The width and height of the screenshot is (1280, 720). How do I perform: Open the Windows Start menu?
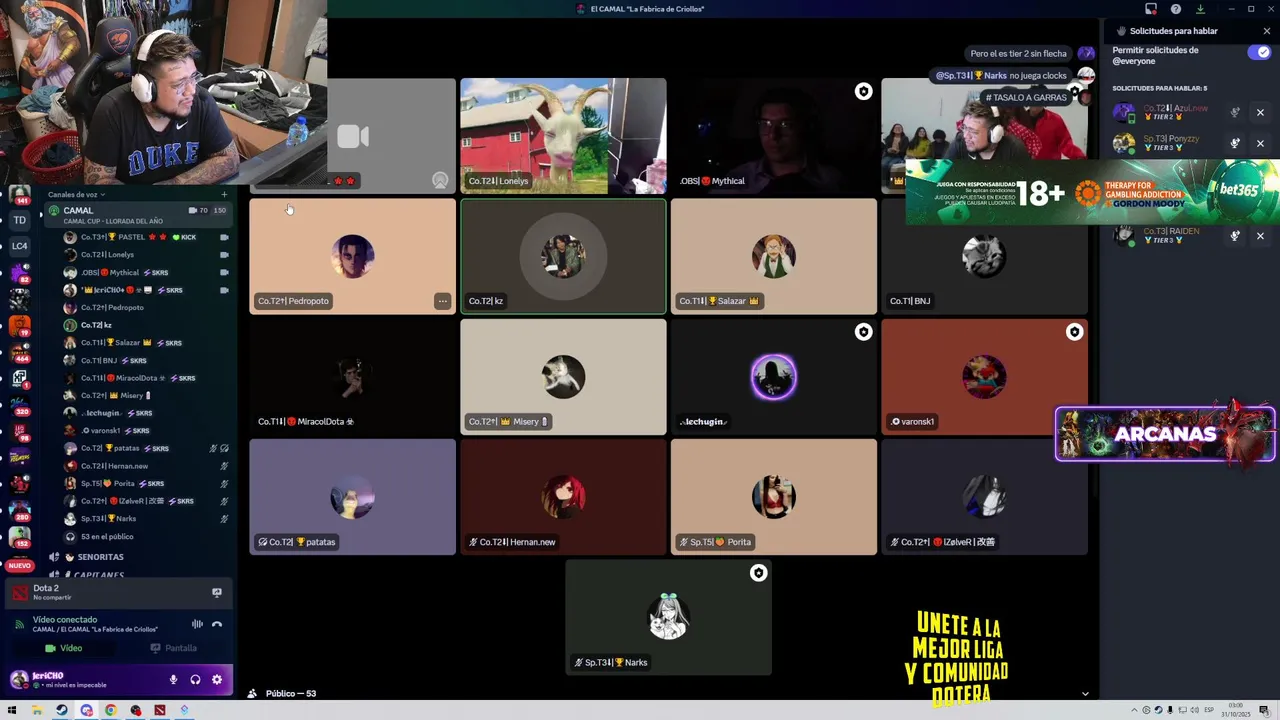click(13, 710)
